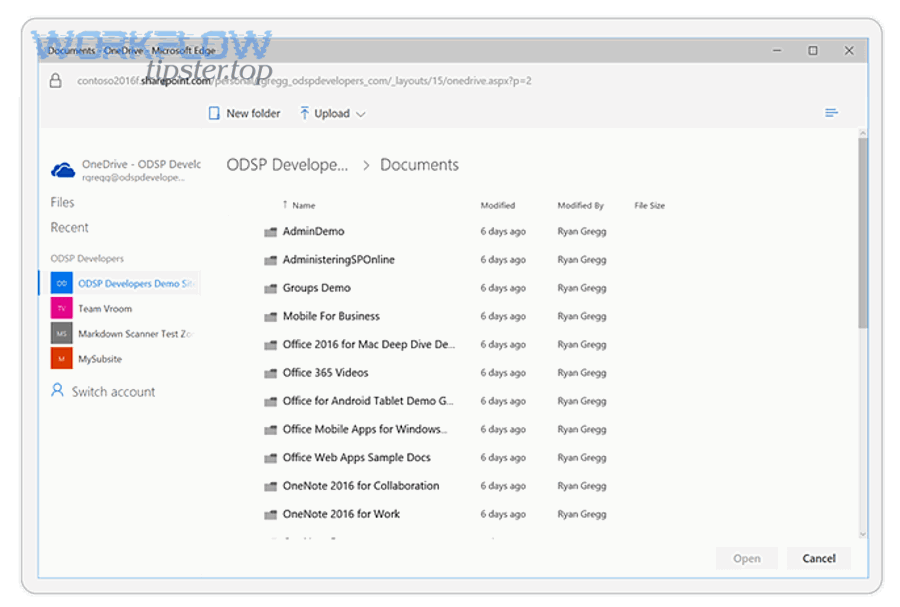This screenshot has width=900, height=607.
Task: Sort by the File Size column header
Action: point(649,205)
